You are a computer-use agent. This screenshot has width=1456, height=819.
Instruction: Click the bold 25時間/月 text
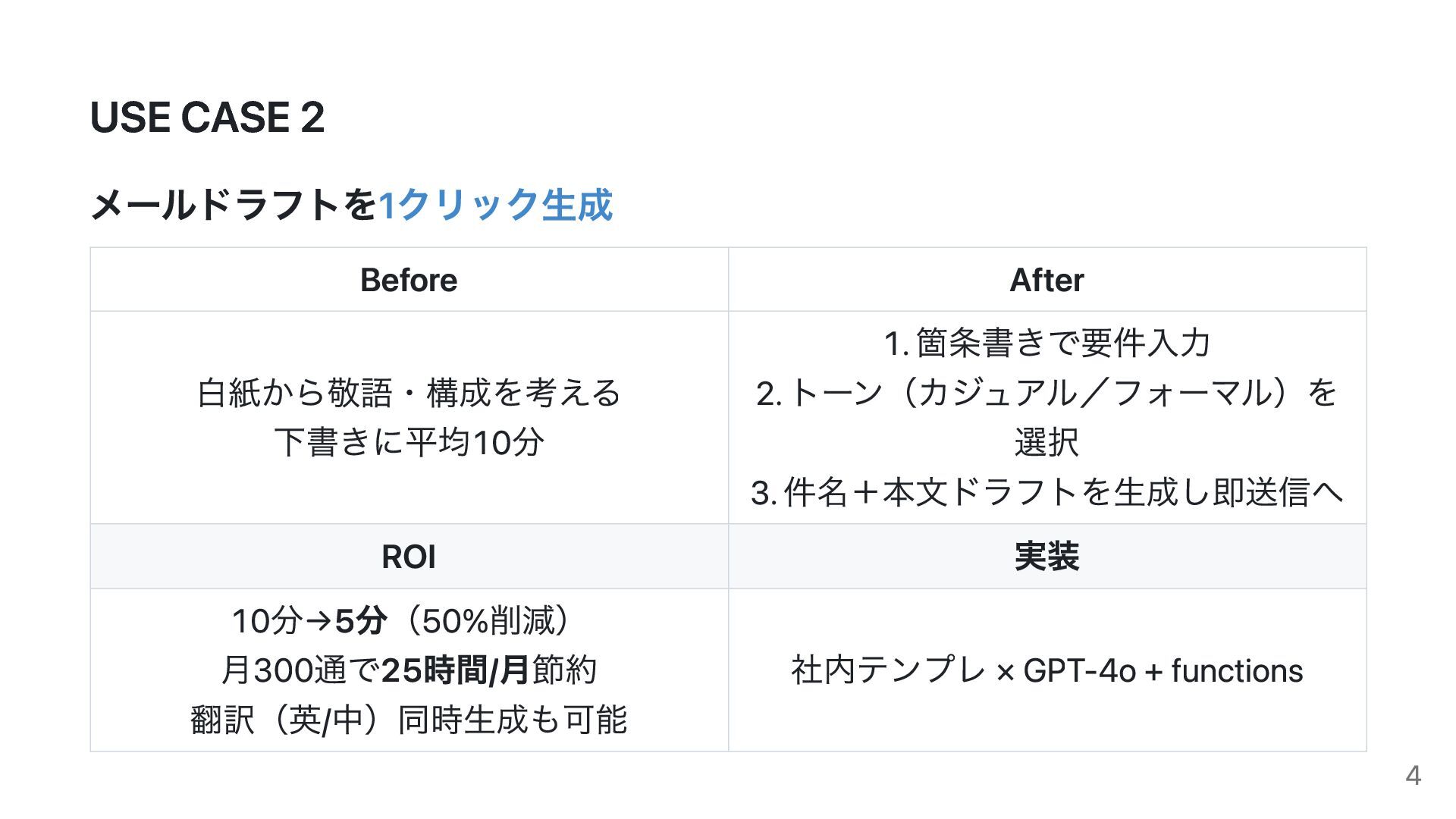point(455,670)
